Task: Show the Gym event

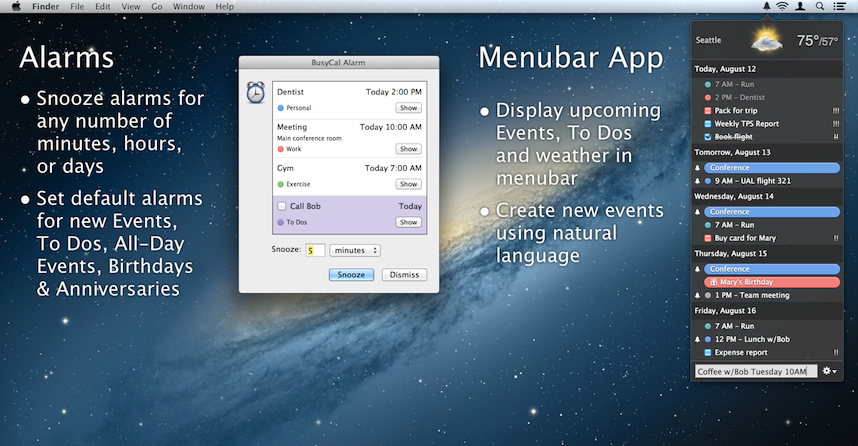Action: coord(409,184)
